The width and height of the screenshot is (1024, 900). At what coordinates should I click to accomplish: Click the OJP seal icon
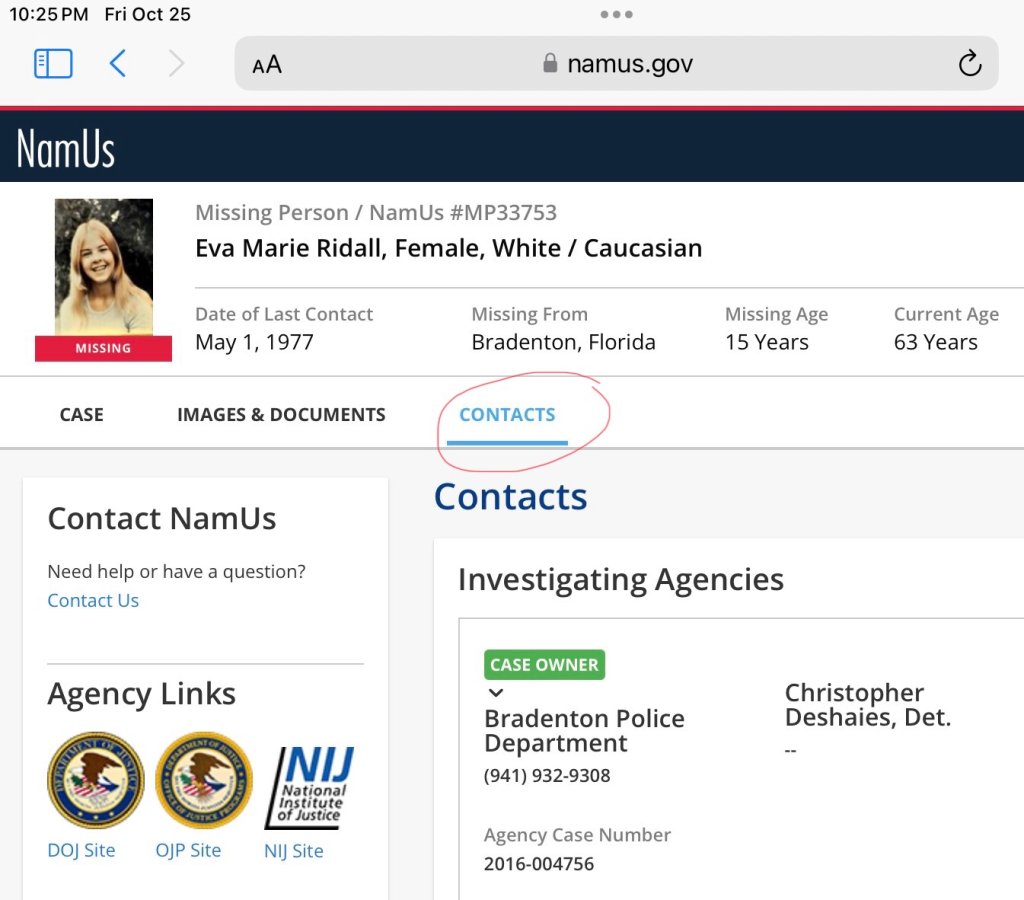pos(204,781)
